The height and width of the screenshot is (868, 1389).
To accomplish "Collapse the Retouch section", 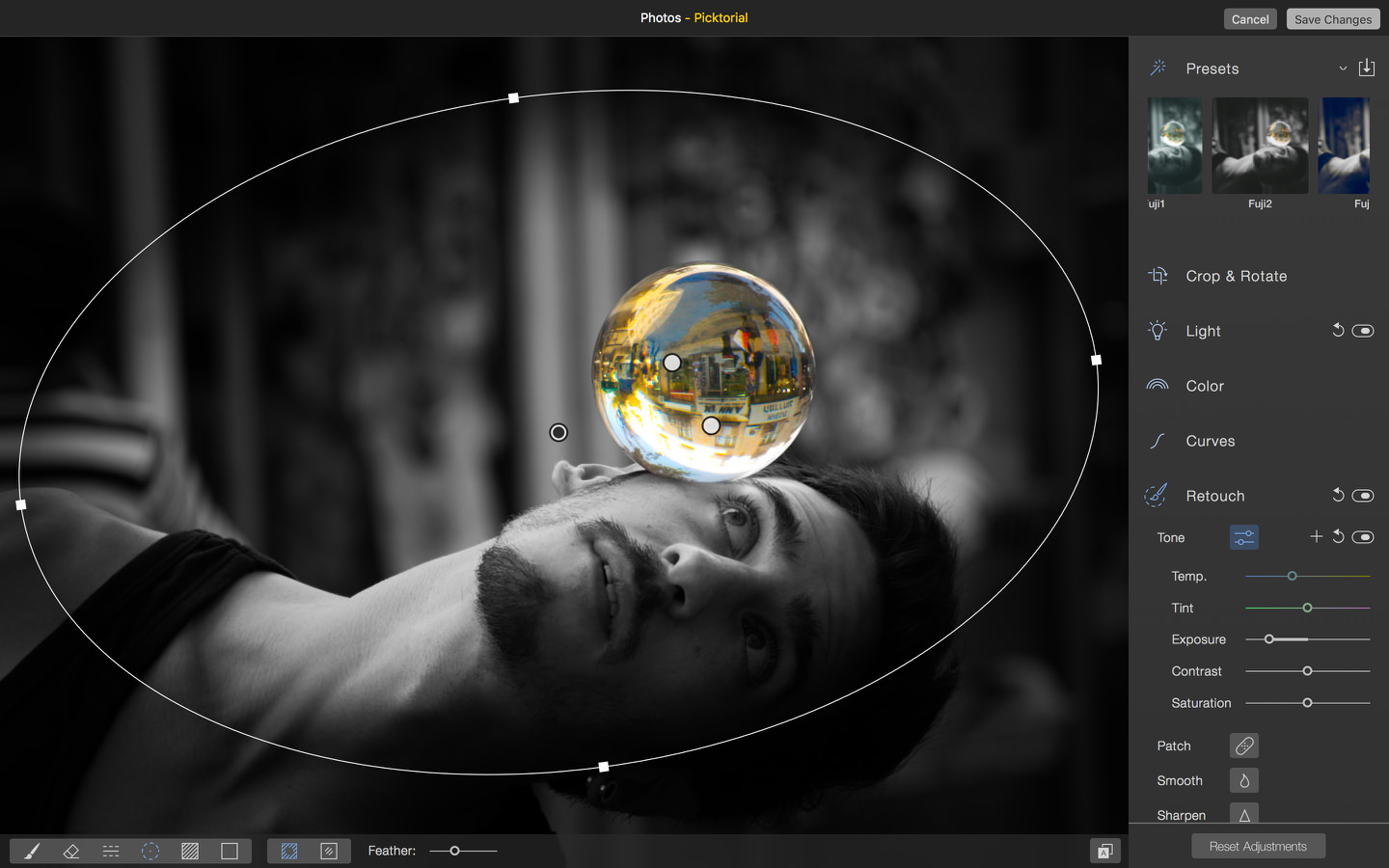I will [1215, 496].
